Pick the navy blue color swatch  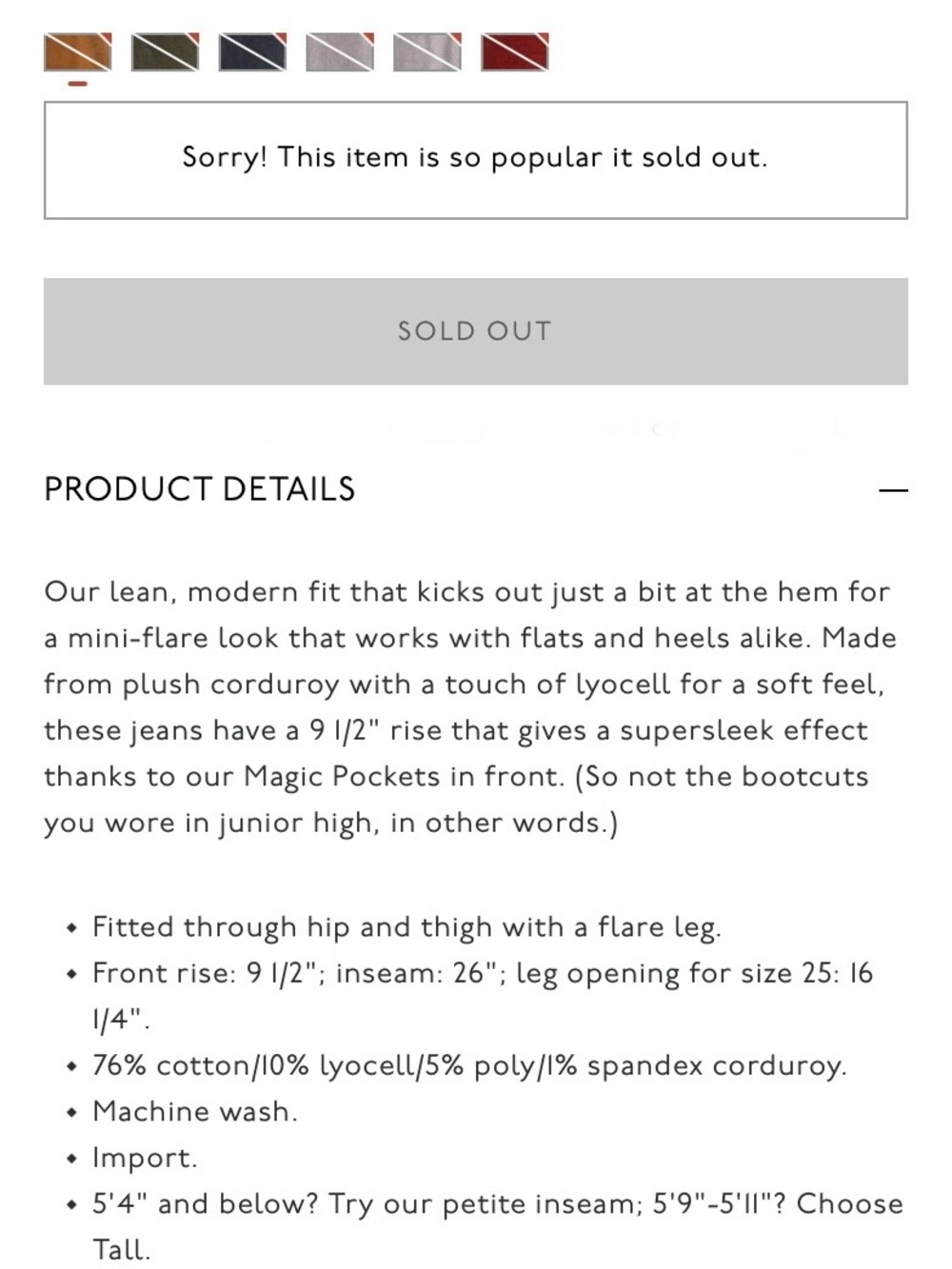click(253, 51)
